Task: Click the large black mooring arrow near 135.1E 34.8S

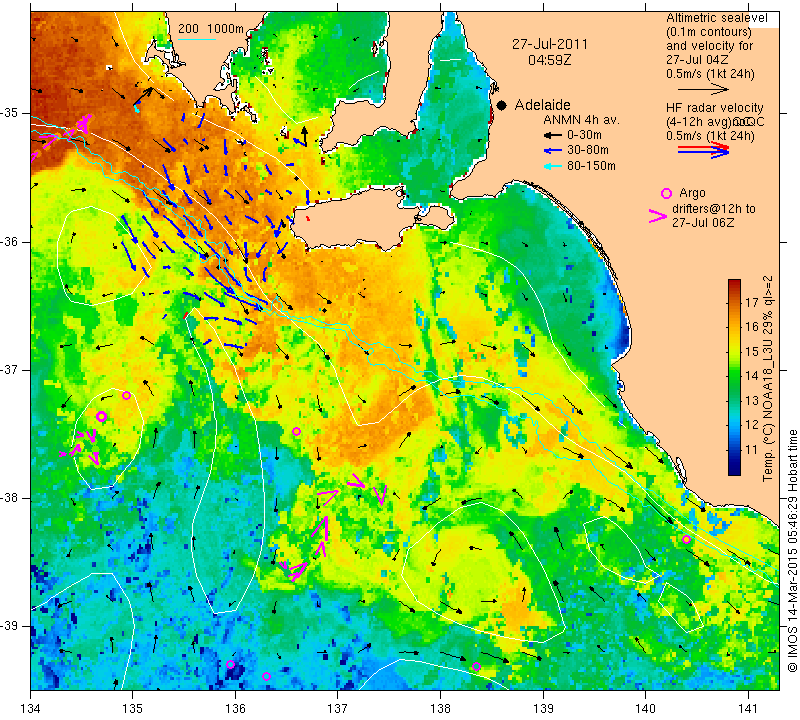Action: click(144, 96)
